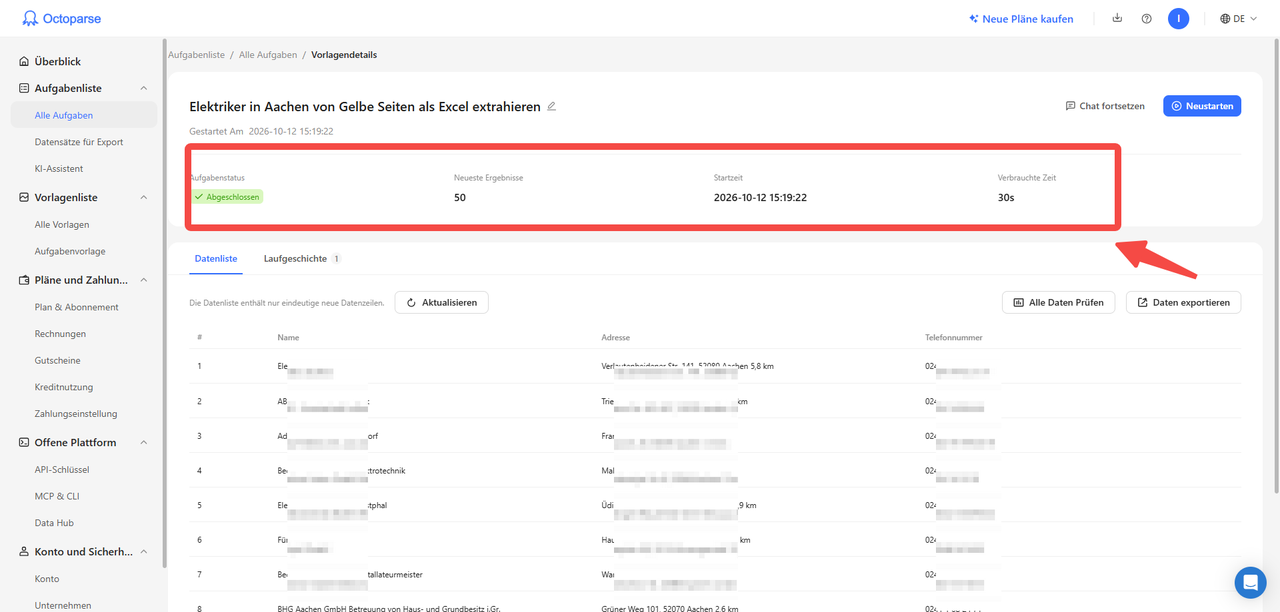Click Daten exportieren

tap(1183, 302)
